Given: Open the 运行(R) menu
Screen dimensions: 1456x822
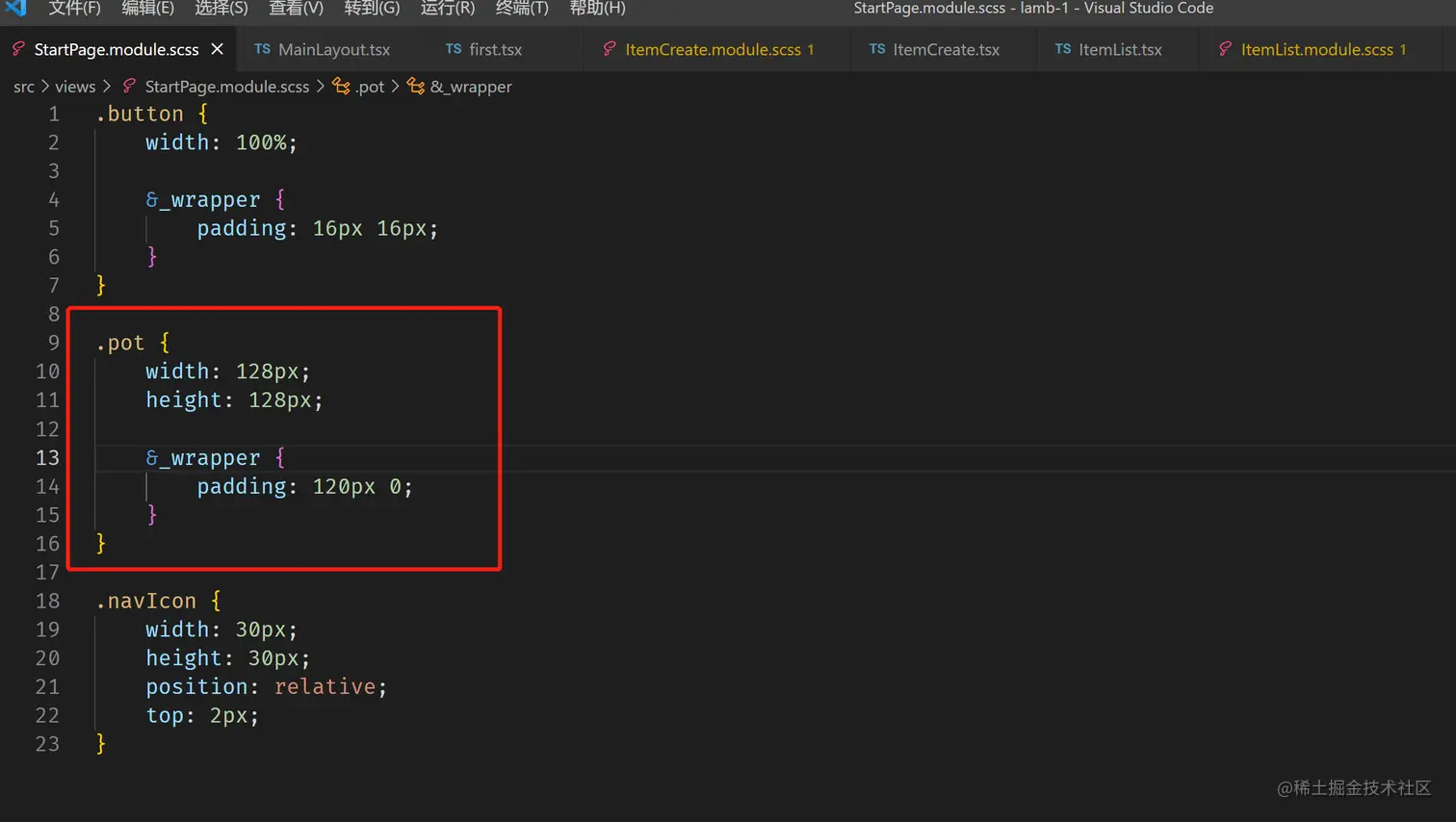Looking at the screenshot, I should [448, 9].
